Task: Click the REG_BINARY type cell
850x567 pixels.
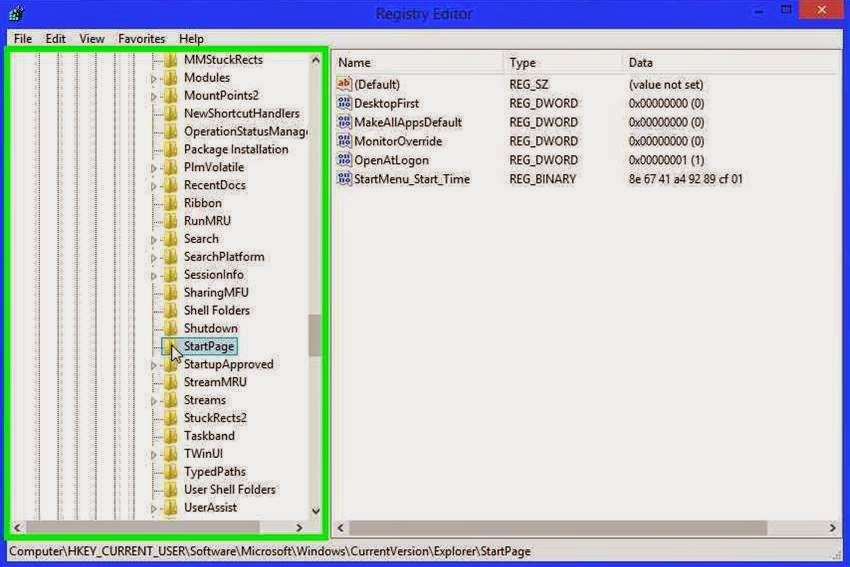Action: pyautogui.click(x=542, y=179)
